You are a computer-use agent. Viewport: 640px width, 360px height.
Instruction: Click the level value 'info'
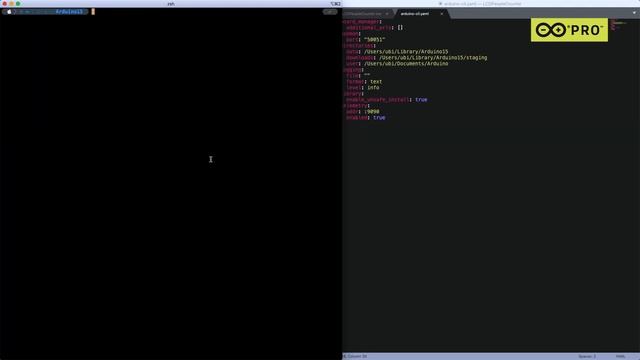pyautogui.click(x=373, y=88)
